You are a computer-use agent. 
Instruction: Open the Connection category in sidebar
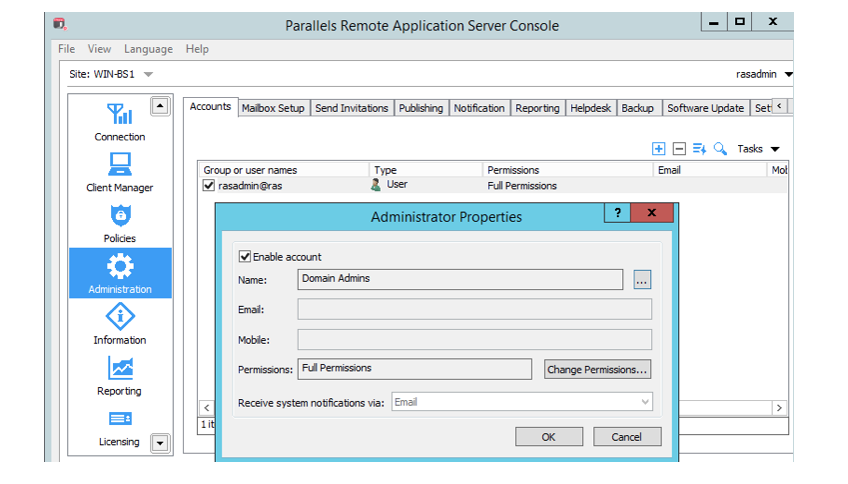click(120, 123)
